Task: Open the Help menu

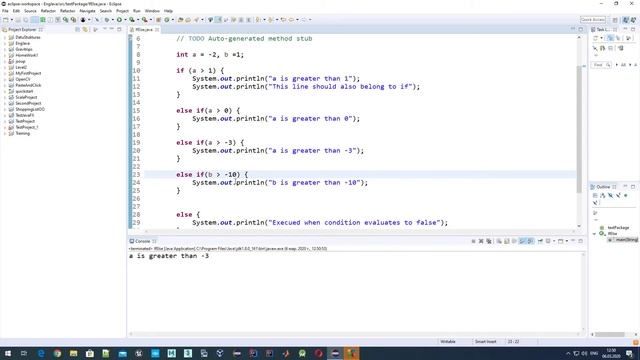Action: [x=168, y=11]
